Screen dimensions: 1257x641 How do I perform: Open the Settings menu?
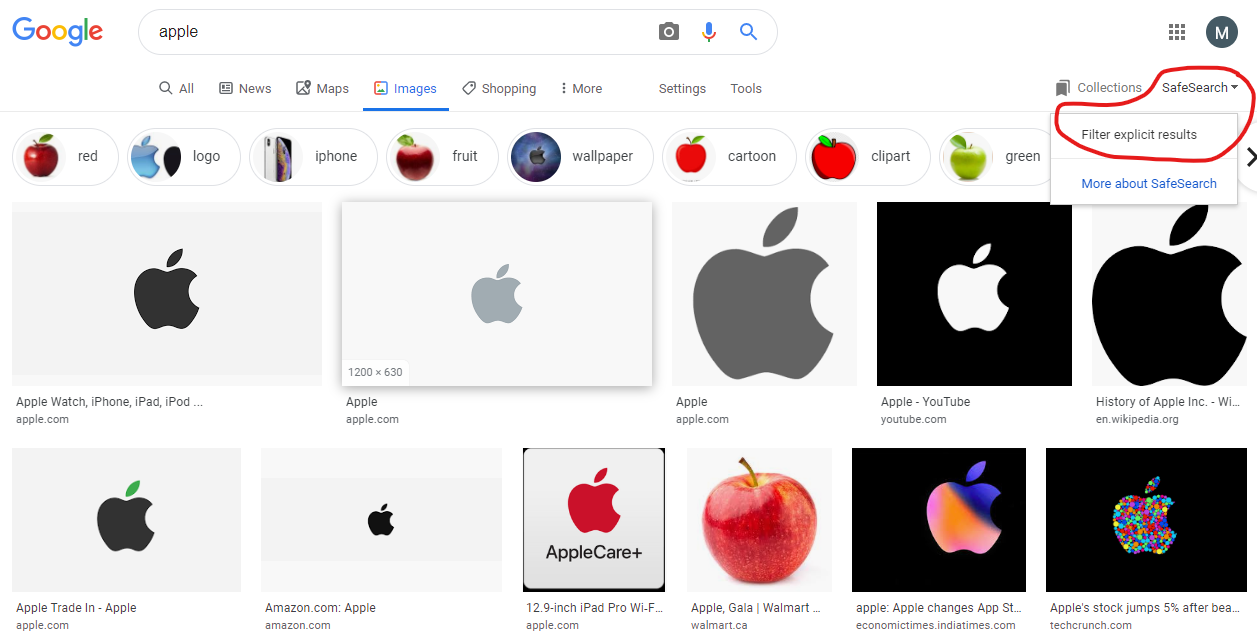tap(682, 88)
